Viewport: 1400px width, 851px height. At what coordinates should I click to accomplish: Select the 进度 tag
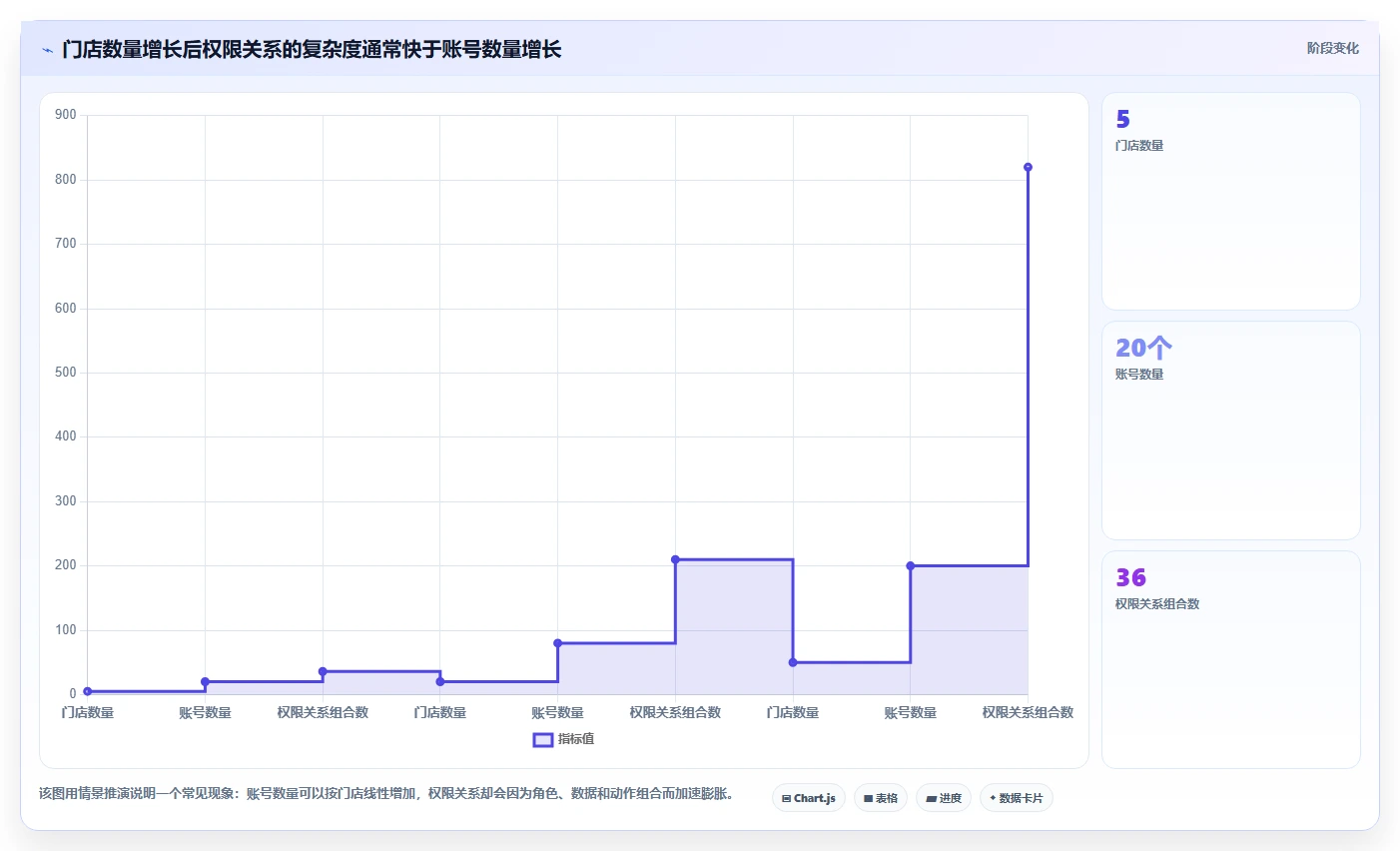tap(944, 798)
